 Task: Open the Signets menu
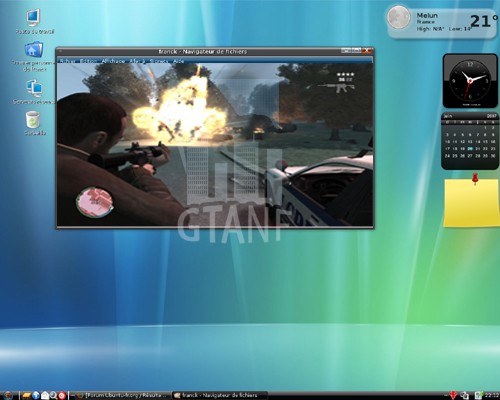[x=159, y=61]
